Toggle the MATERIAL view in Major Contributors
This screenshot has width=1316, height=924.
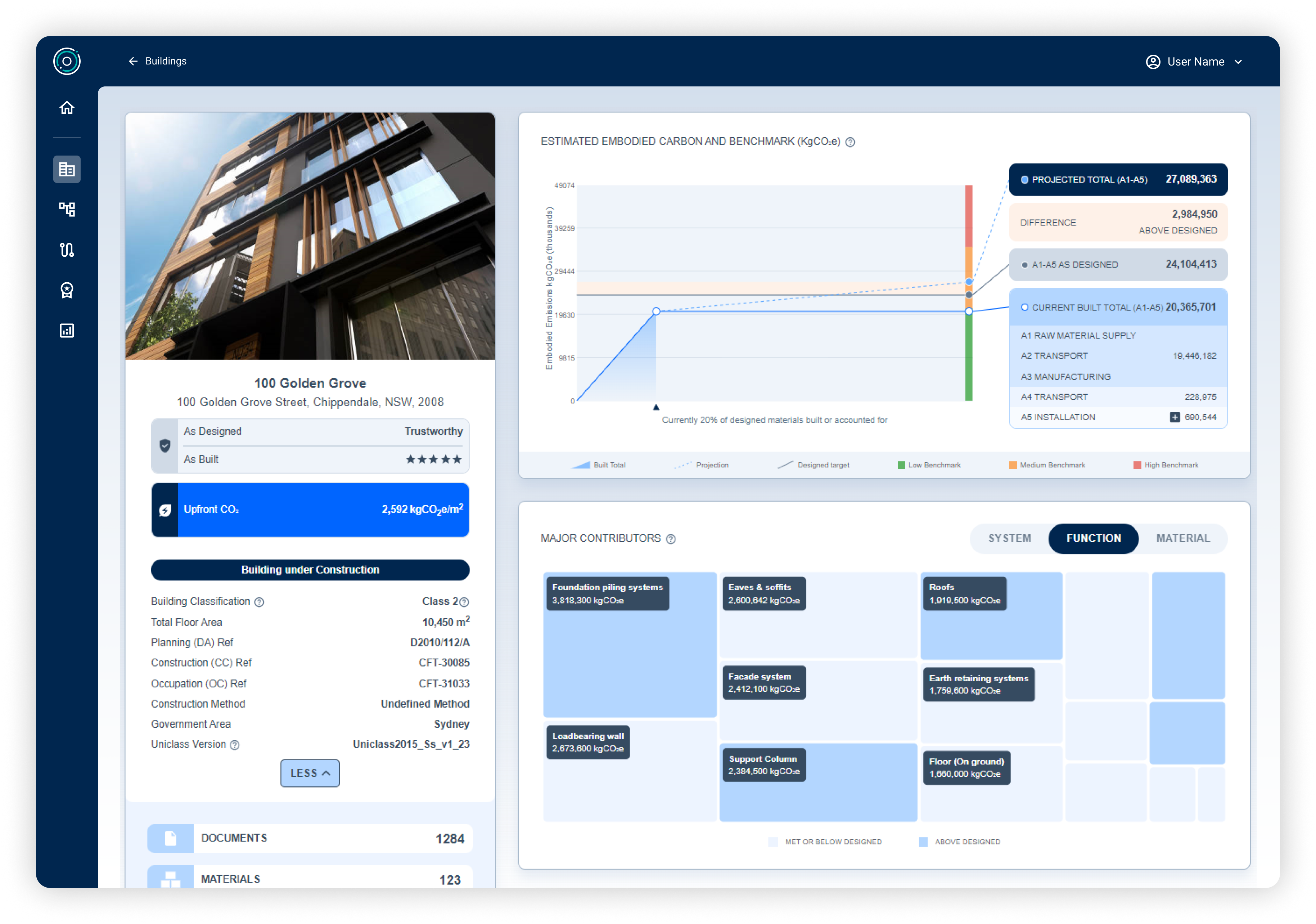[x=1183, y=538]
